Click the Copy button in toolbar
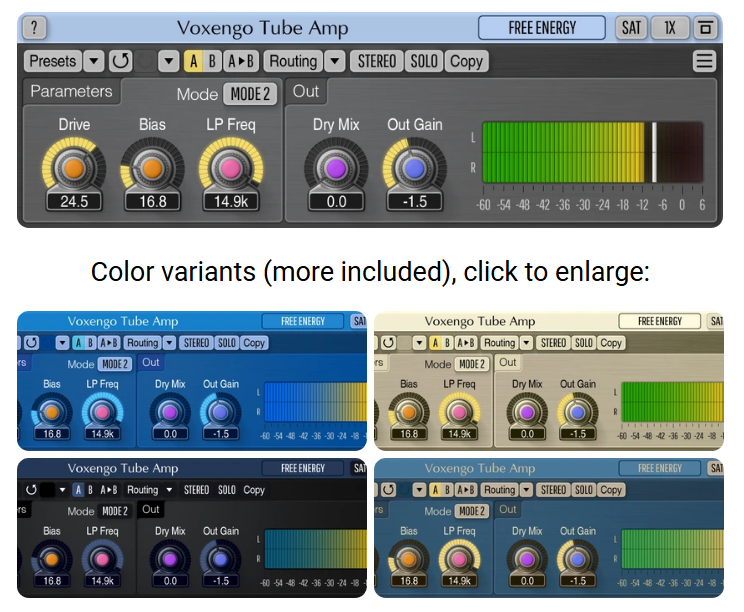 466,61
